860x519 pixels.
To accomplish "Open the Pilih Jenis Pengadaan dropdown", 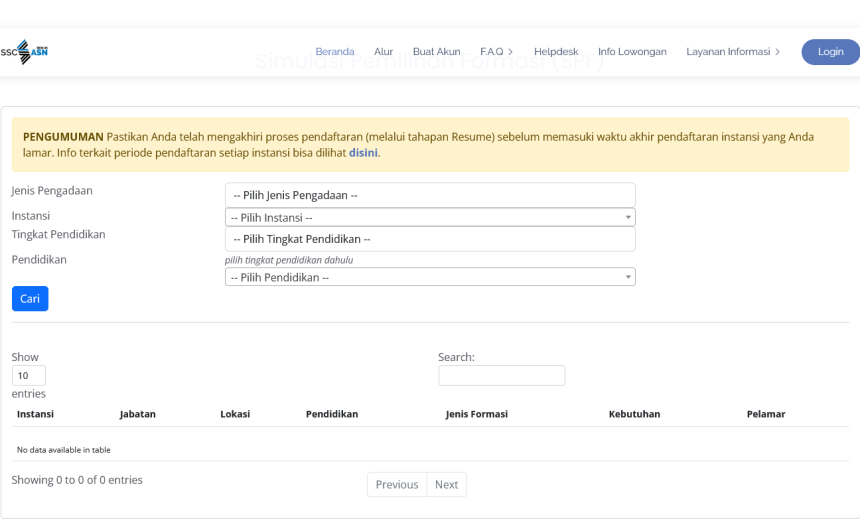I will coord(430,195).
